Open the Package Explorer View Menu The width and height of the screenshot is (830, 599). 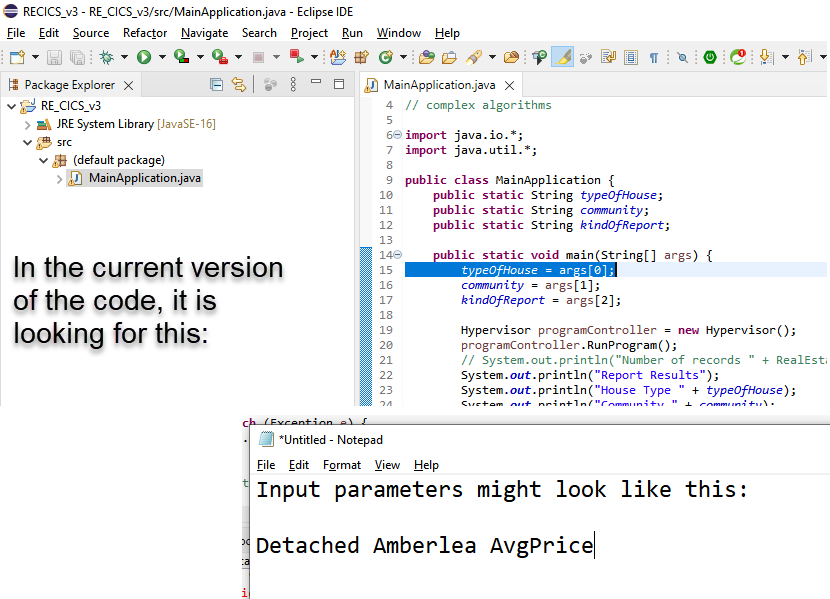[293, 85]
